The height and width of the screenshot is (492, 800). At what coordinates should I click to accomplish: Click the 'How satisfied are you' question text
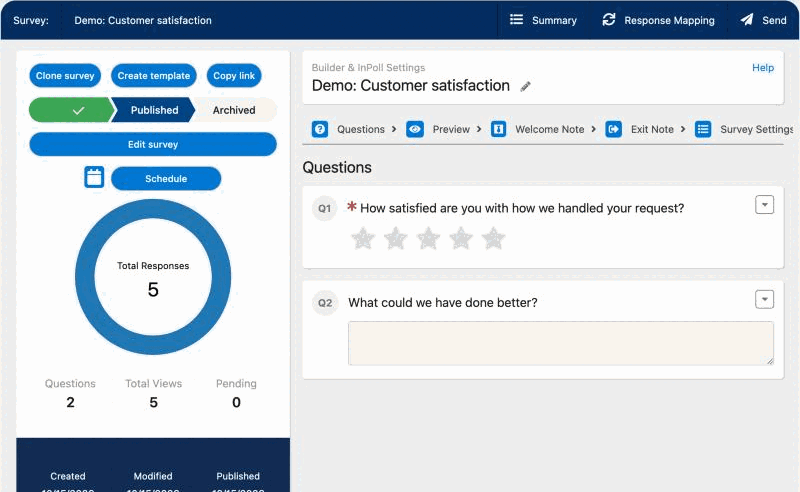(522, 208)
